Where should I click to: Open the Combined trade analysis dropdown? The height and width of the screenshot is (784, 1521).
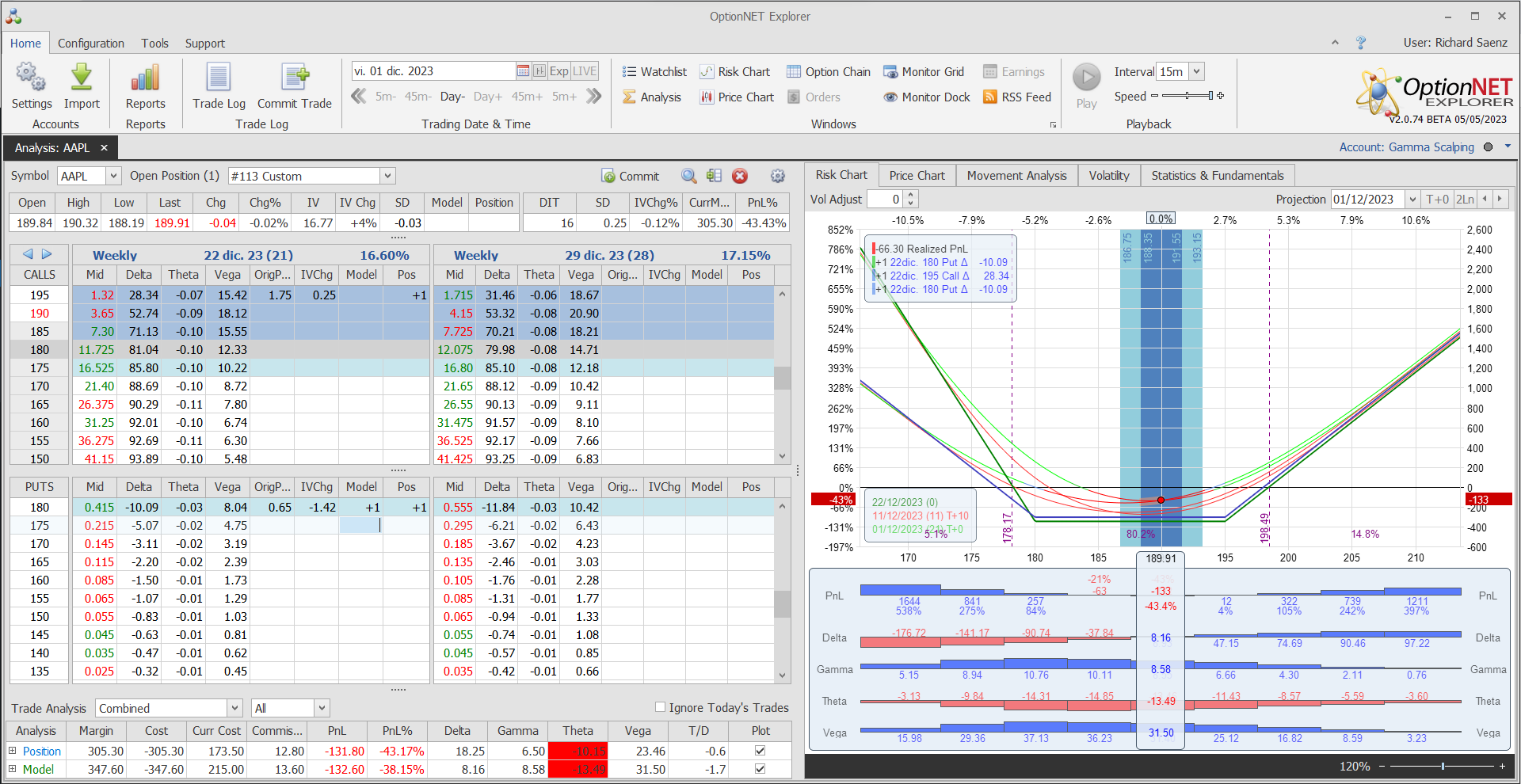234,708
